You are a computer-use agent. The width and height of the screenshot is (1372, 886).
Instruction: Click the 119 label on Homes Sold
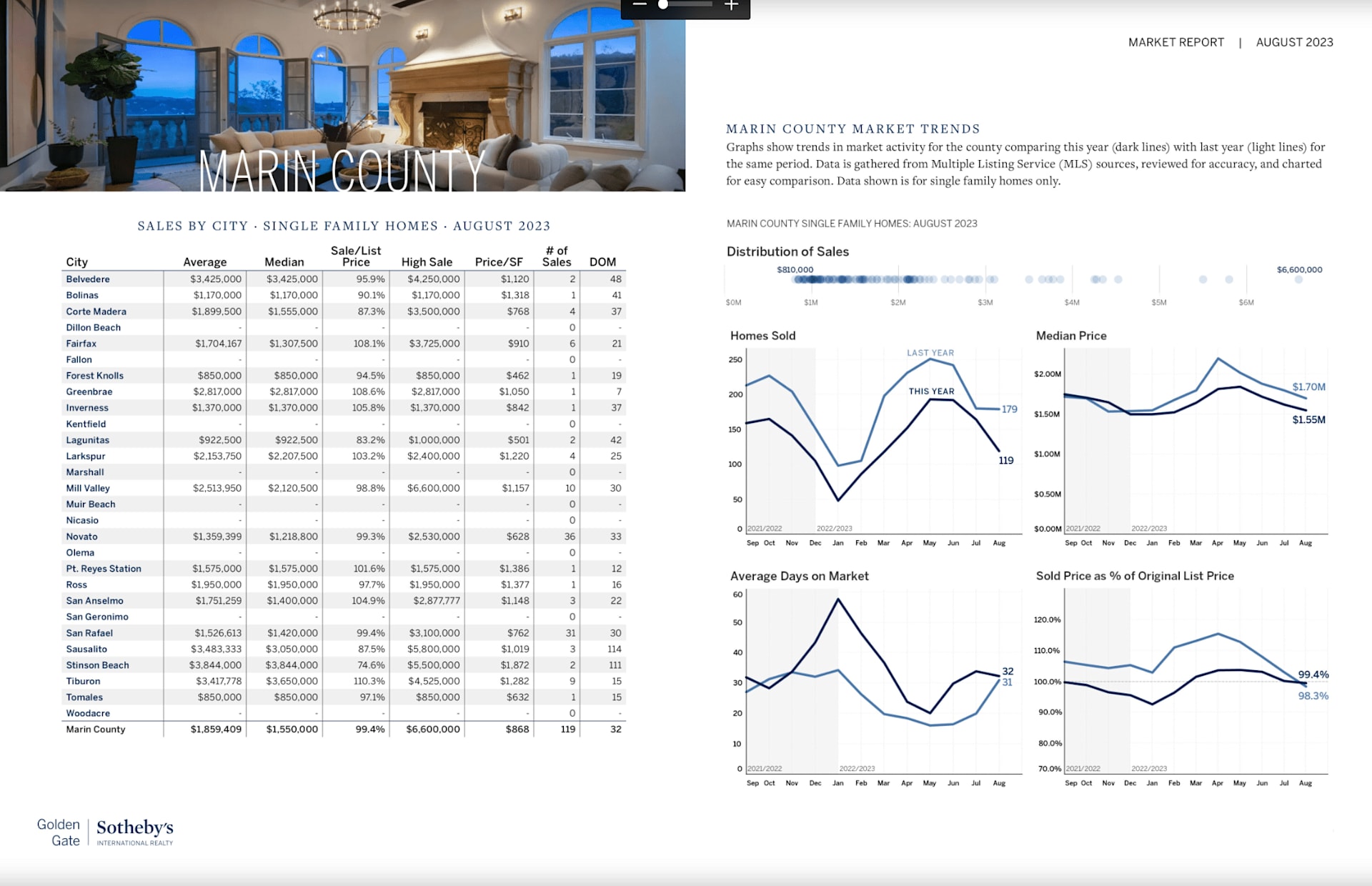click(x=1005, y=461)
